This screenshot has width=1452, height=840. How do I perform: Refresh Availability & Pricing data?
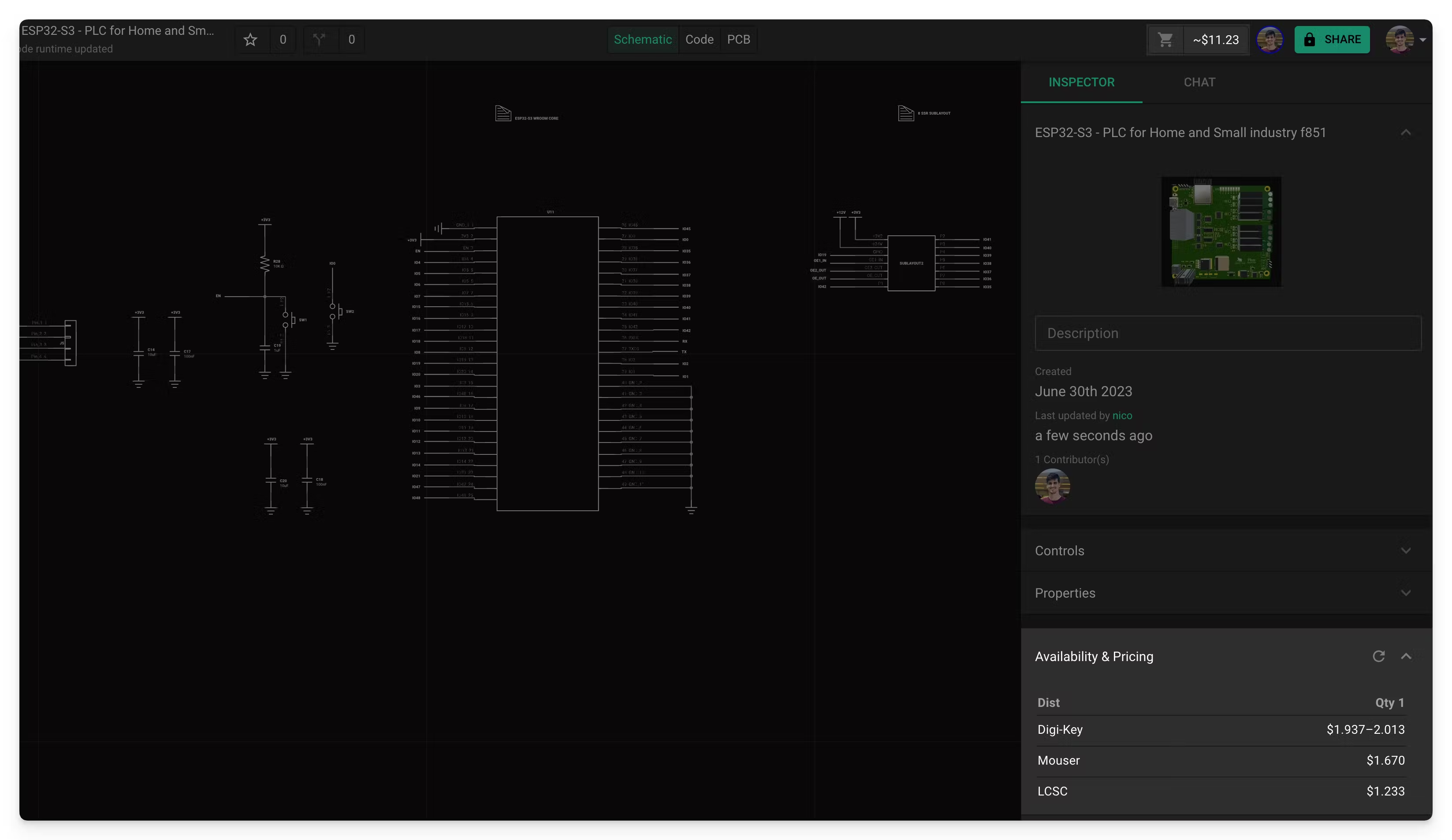pyautogui.click(x=1378, y=656)
